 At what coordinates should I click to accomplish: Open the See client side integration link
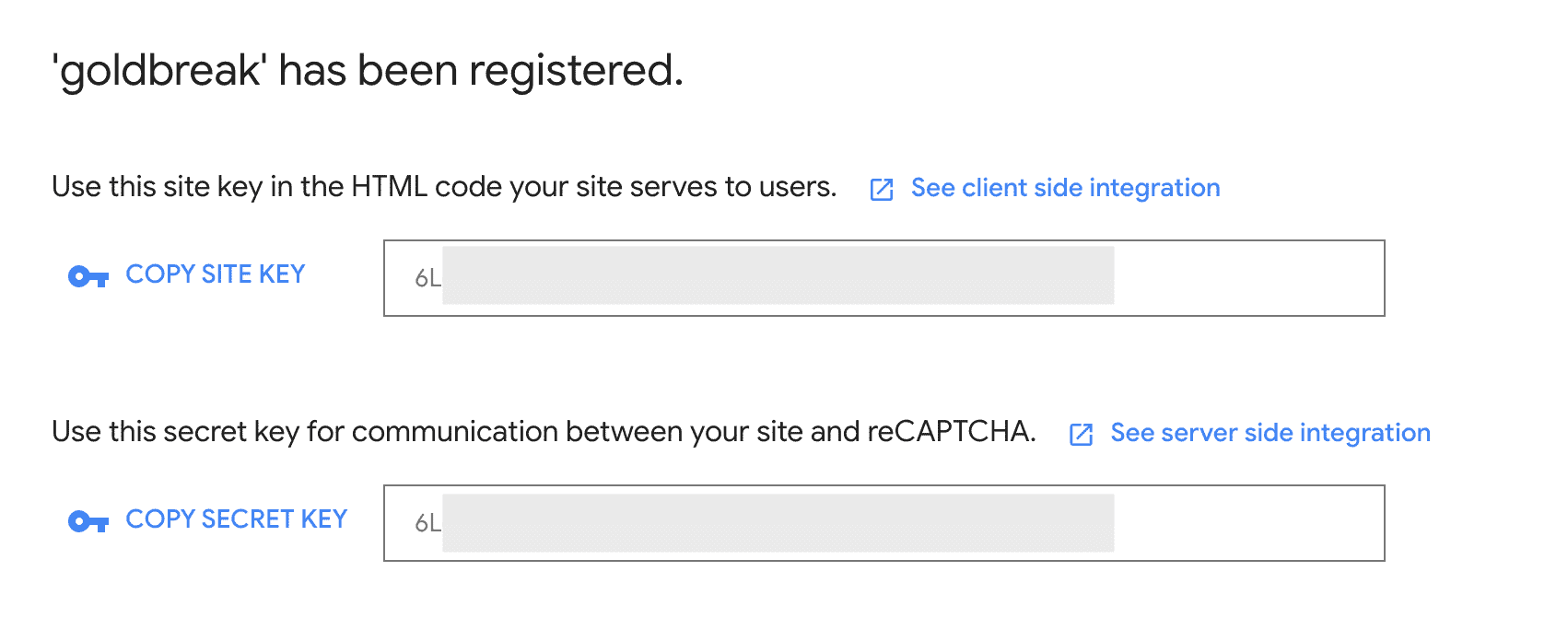(x=1065, y=188)
